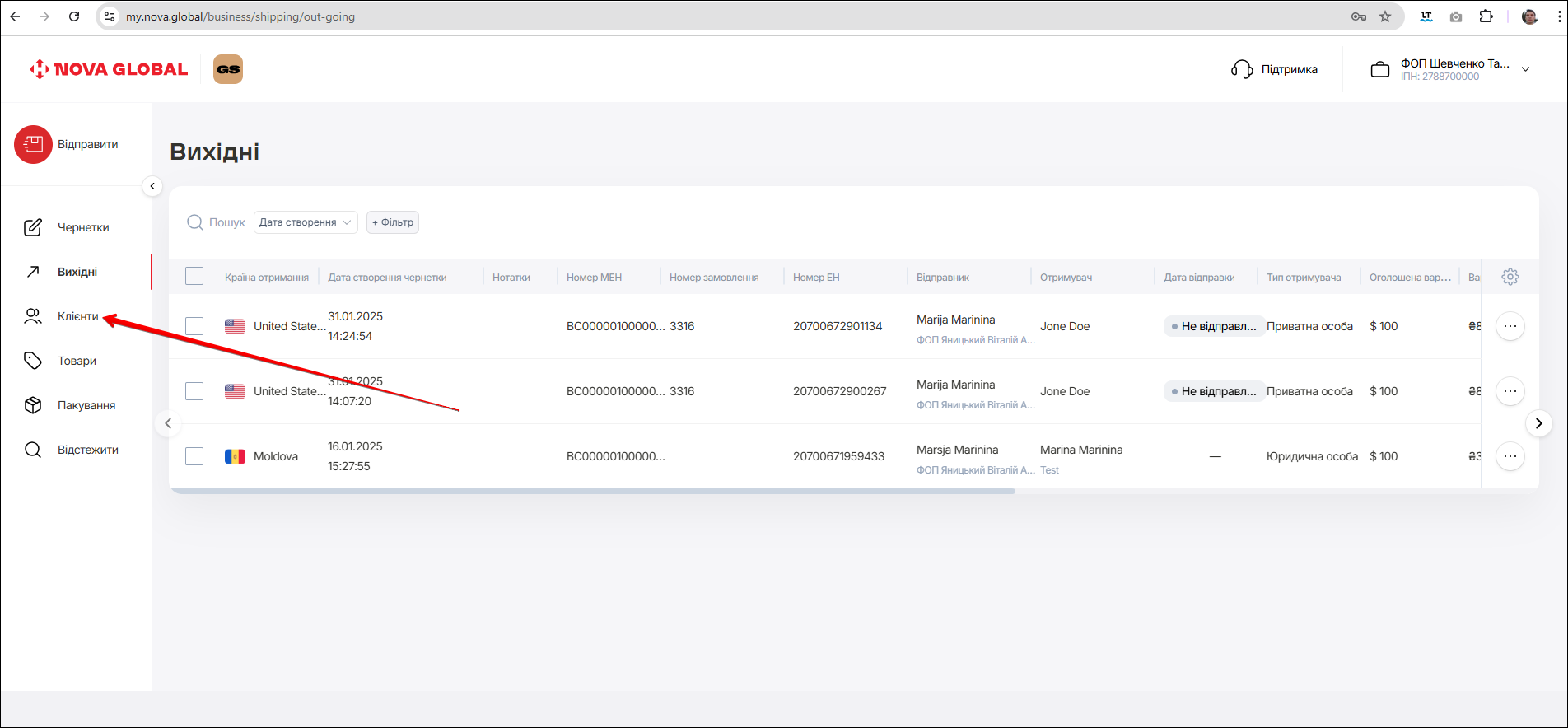Check the Moldova shipment row checkbox
This screenshot has height=728, width=1568.
tap(194, 456)
